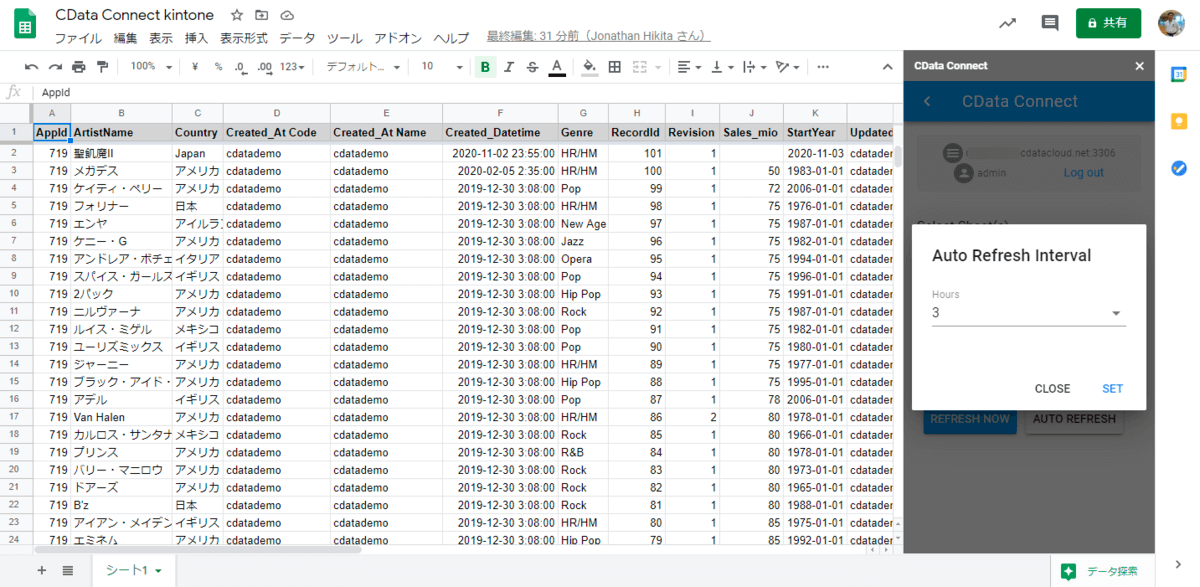This screenshot has width=1200, height=587.
Task: Click SET in Auto Refresh dialog
Action: pyautogui.click(x=1112, y=389)
